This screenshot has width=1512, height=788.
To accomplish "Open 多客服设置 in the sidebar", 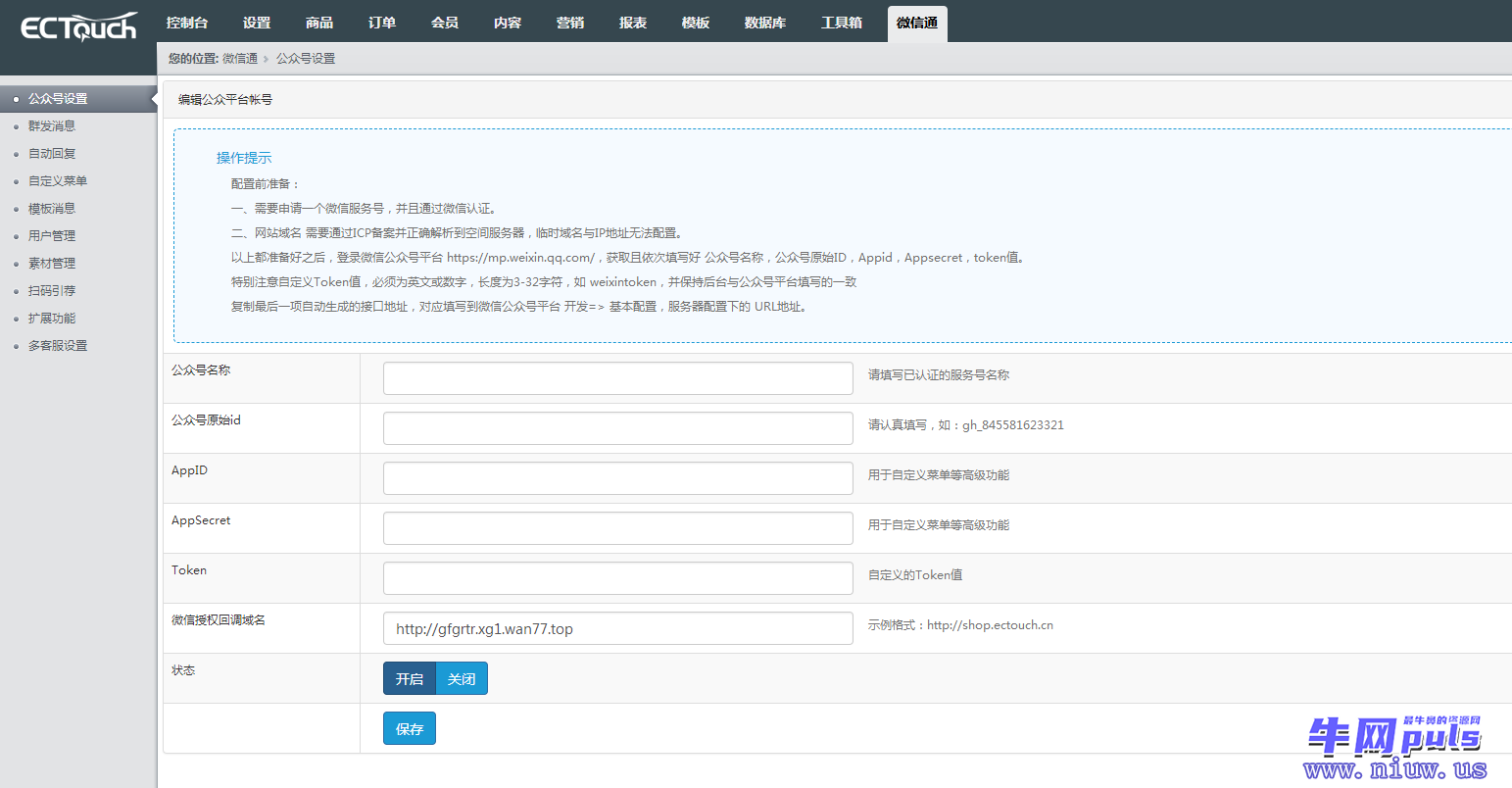I will 58,346.
